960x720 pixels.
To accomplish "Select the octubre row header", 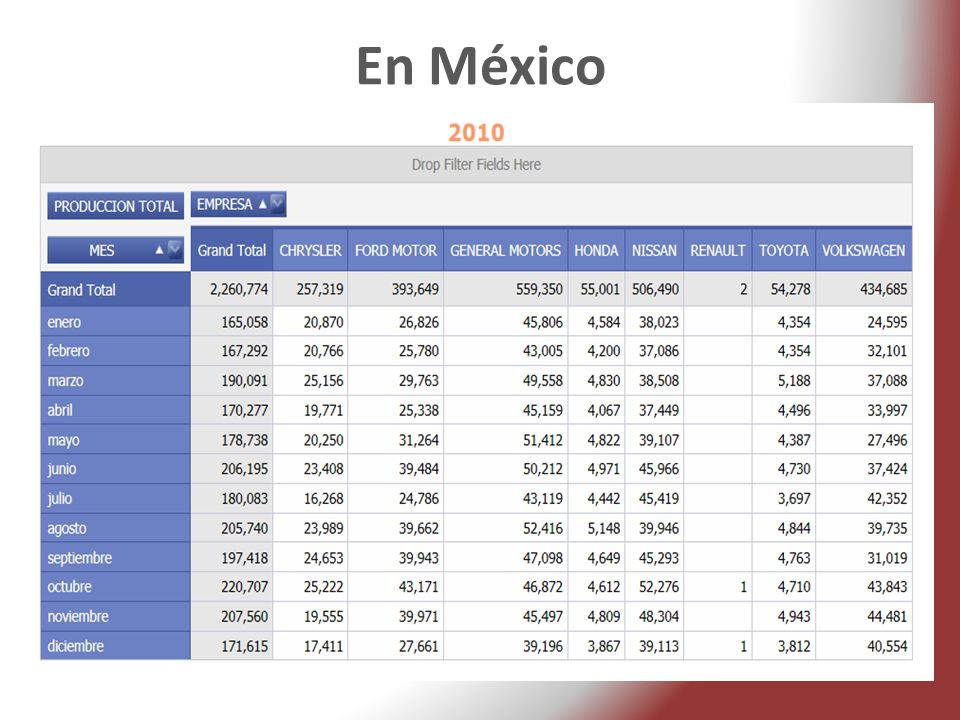I will click(x=116, y=587).
